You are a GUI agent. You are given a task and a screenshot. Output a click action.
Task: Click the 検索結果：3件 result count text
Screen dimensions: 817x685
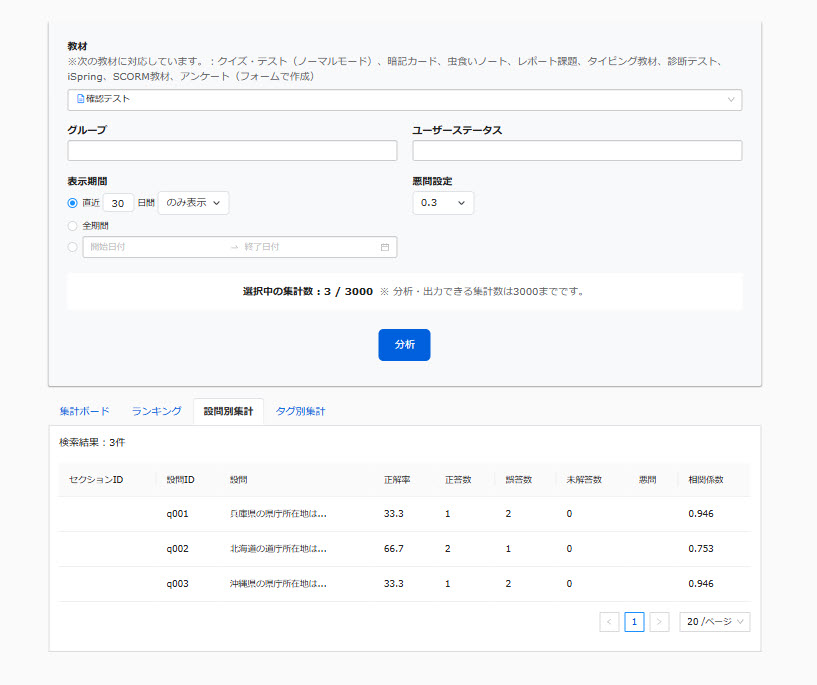92,442
